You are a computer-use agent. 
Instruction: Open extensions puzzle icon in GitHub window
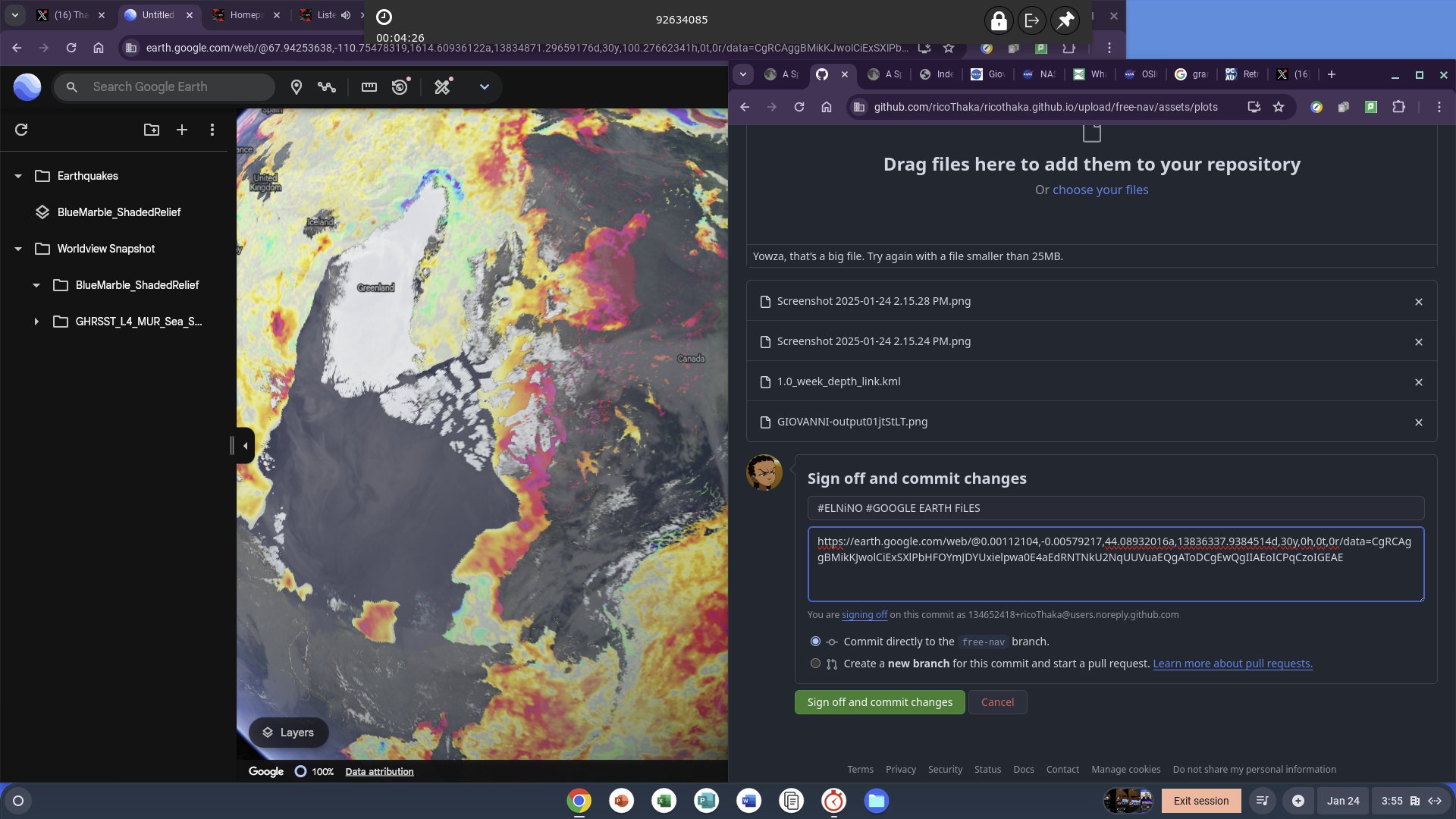1399,107
